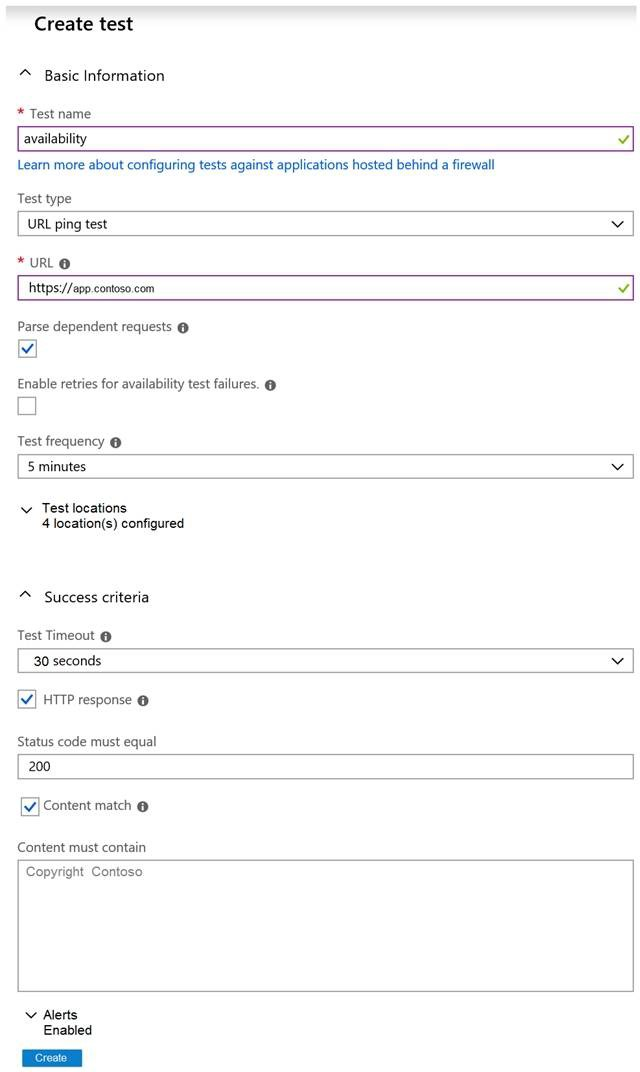640x1072 pixels.
Task: Uncheck the HTTP response checkbox
Action: (27, 700)
